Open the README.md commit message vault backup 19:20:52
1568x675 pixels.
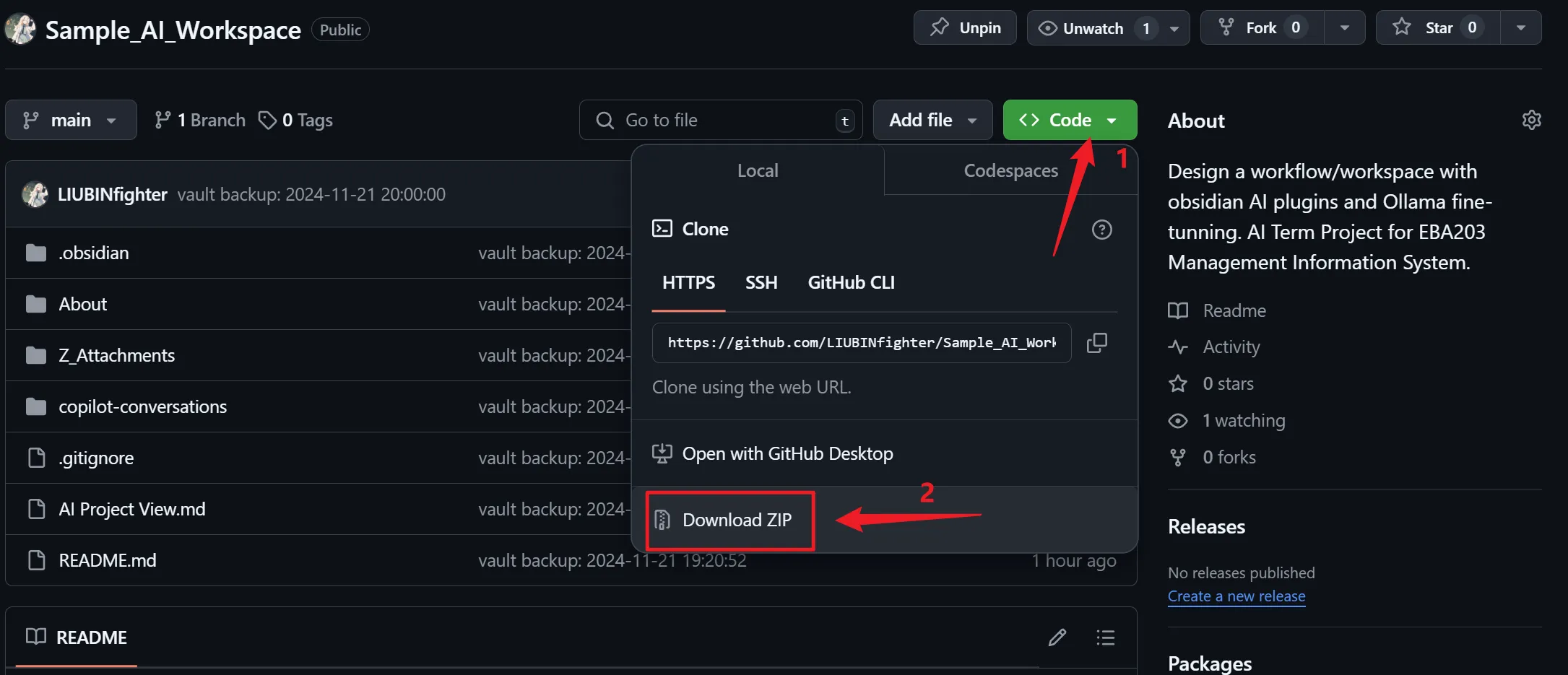[612, 560]
